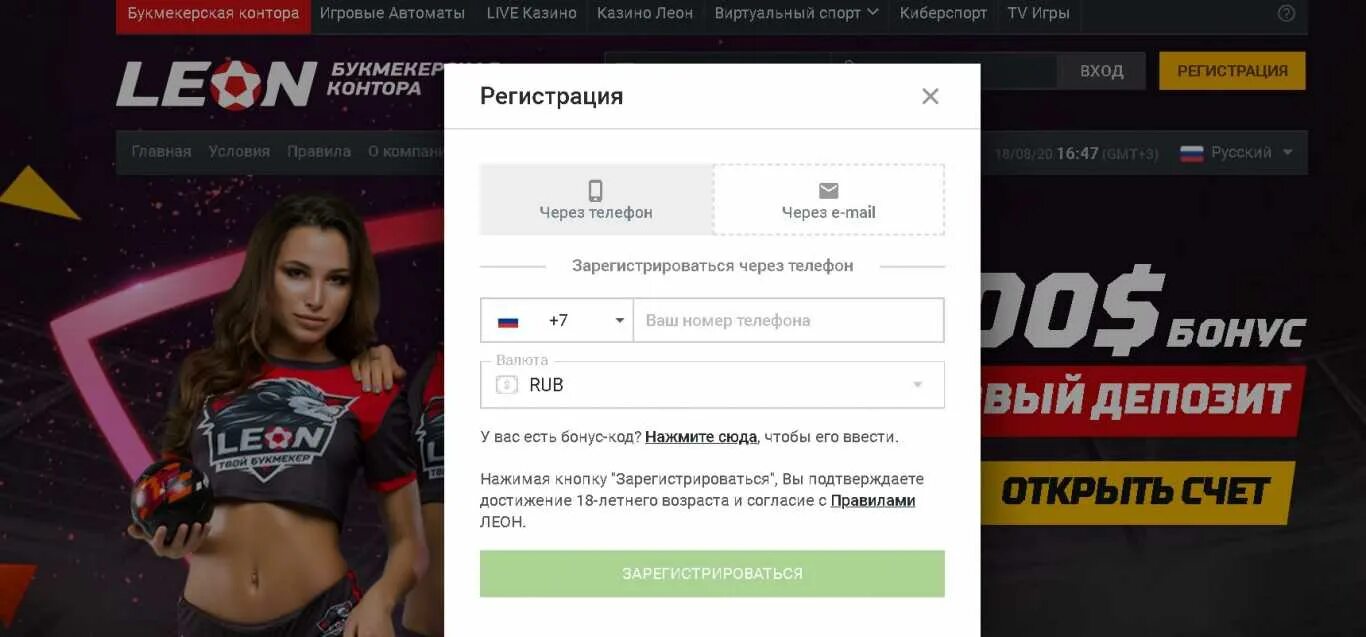Open help question mark icon top right

pos(1286,13)
